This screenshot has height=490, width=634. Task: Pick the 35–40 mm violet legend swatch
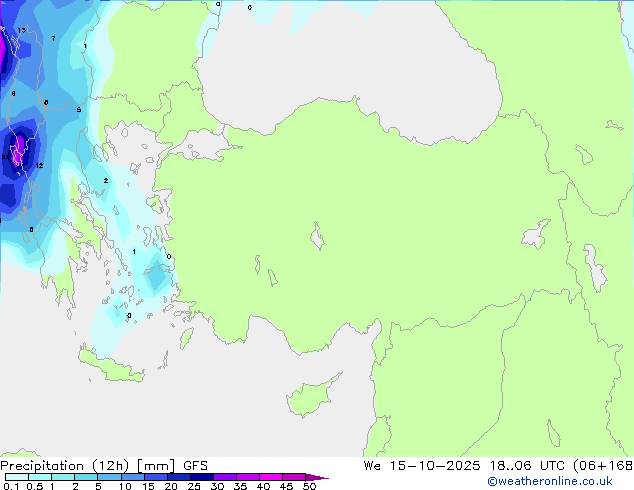click(247, 477)
